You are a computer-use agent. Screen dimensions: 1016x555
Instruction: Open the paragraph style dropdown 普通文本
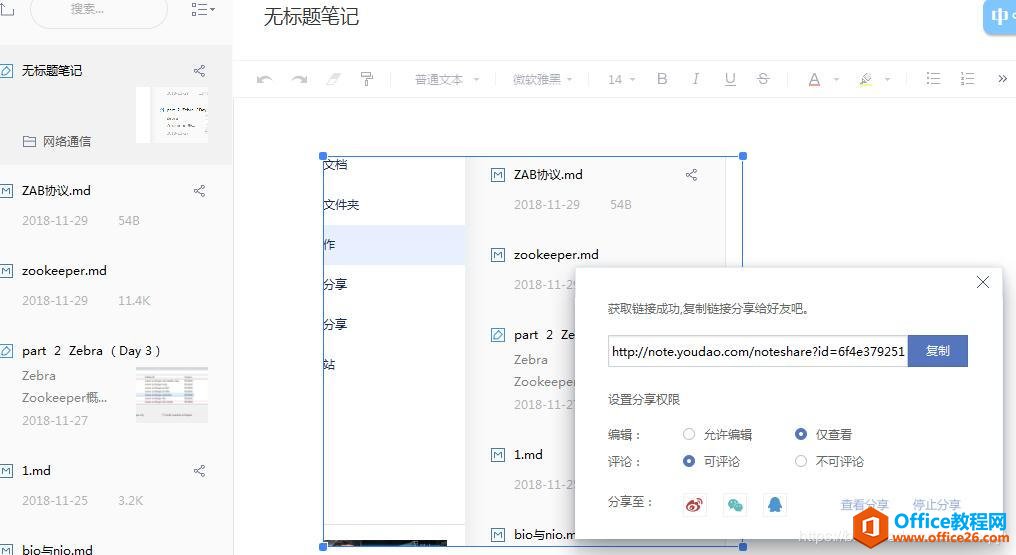pos(446,80)
